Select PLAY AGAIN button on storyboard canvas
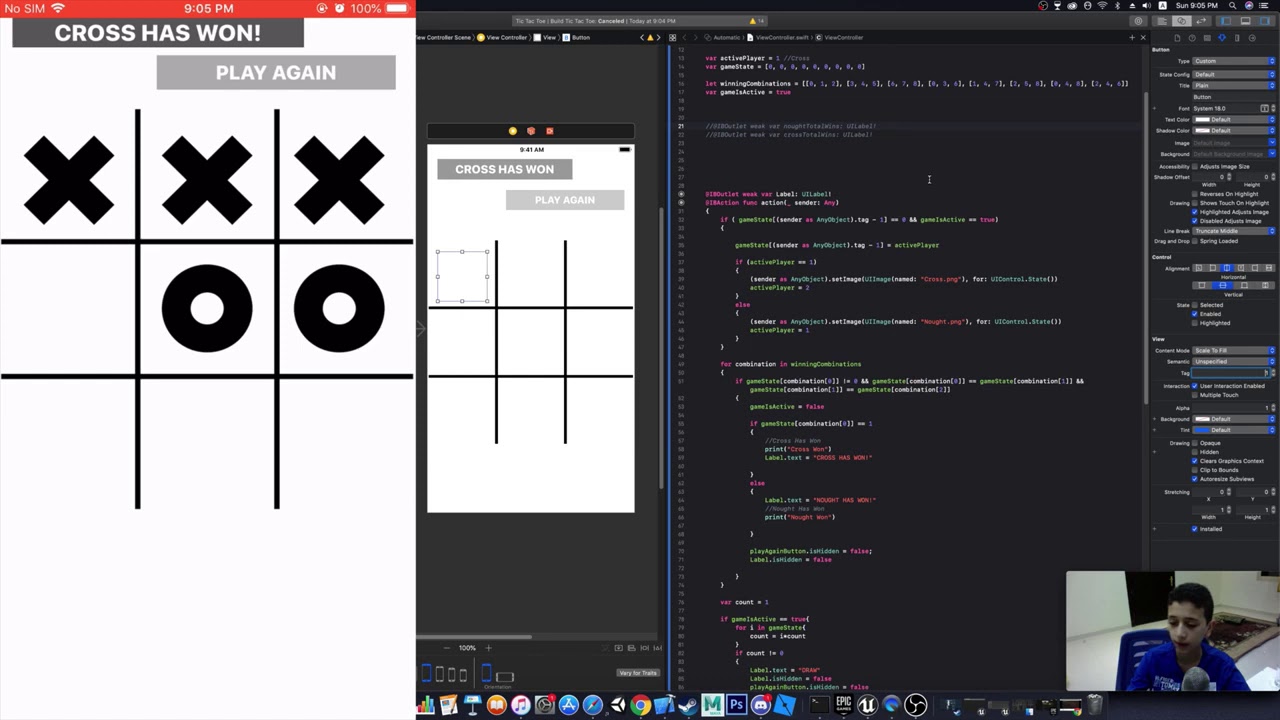This screenshot has height=720, width=1280. 565,200
